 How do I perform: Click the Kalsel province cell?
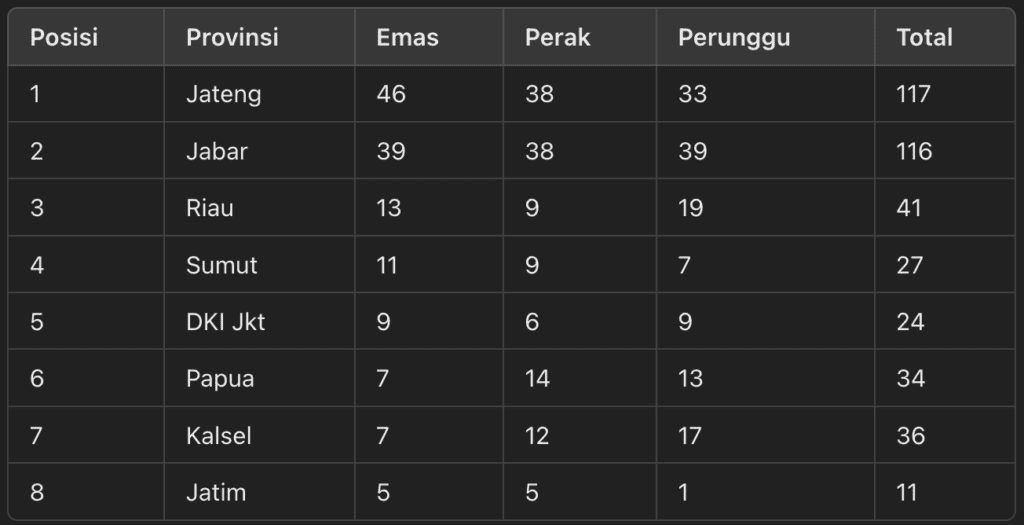[218, 436]
